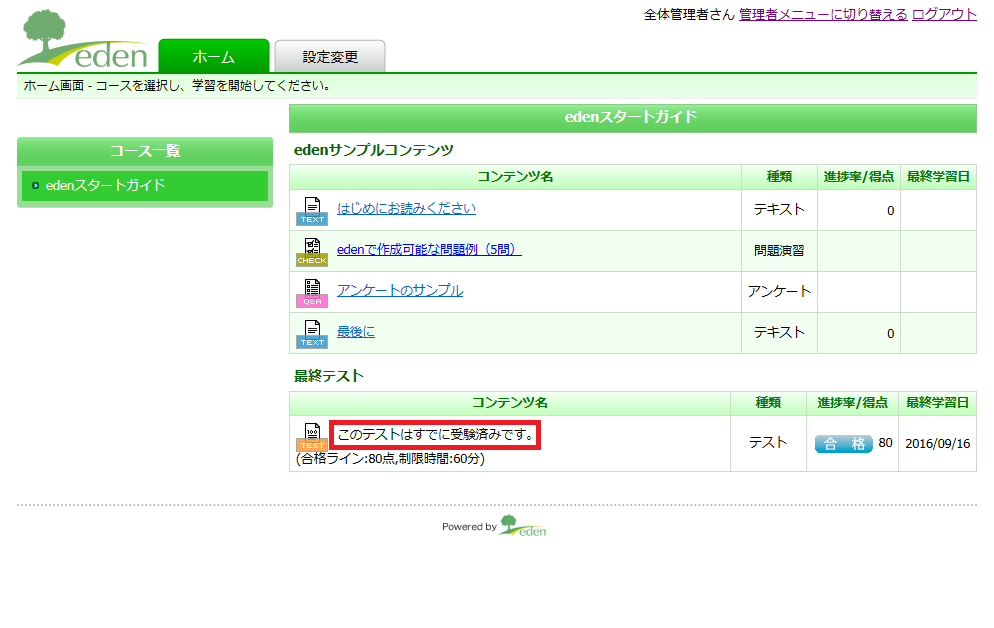Click the TEXT icon beside 最後に
994x628 pixels.
312,334
